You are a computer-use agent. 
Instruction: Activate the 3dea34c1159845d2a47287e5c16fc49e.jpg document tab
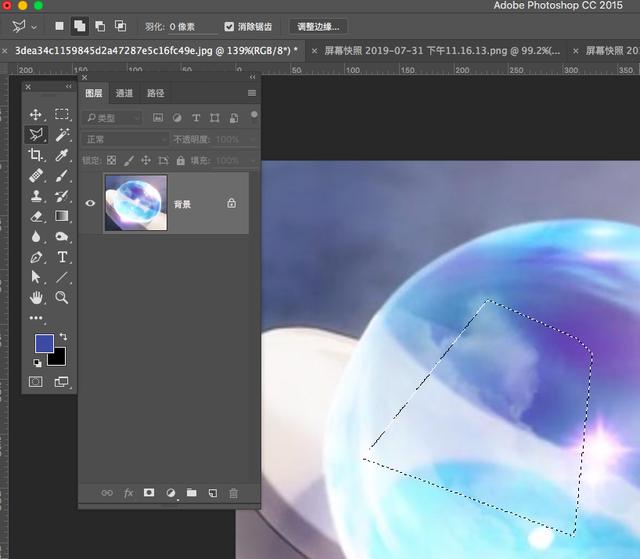[156, 51]
